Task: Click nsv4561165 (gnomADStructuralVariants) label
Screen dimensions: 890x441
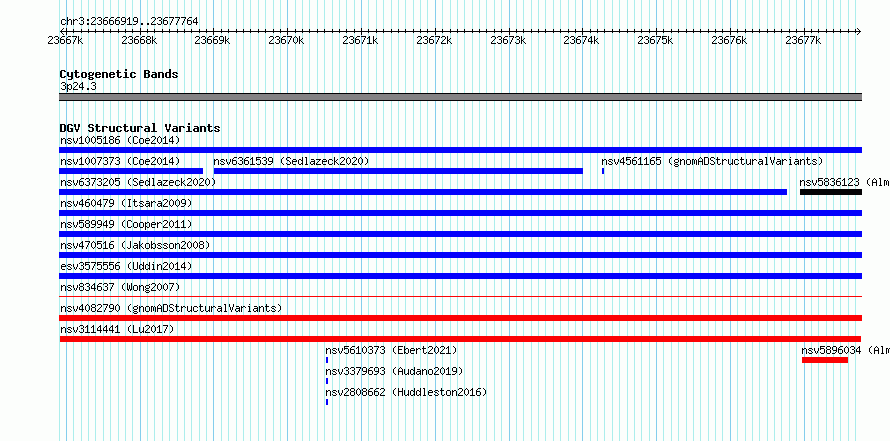Action: coord(712,161)
